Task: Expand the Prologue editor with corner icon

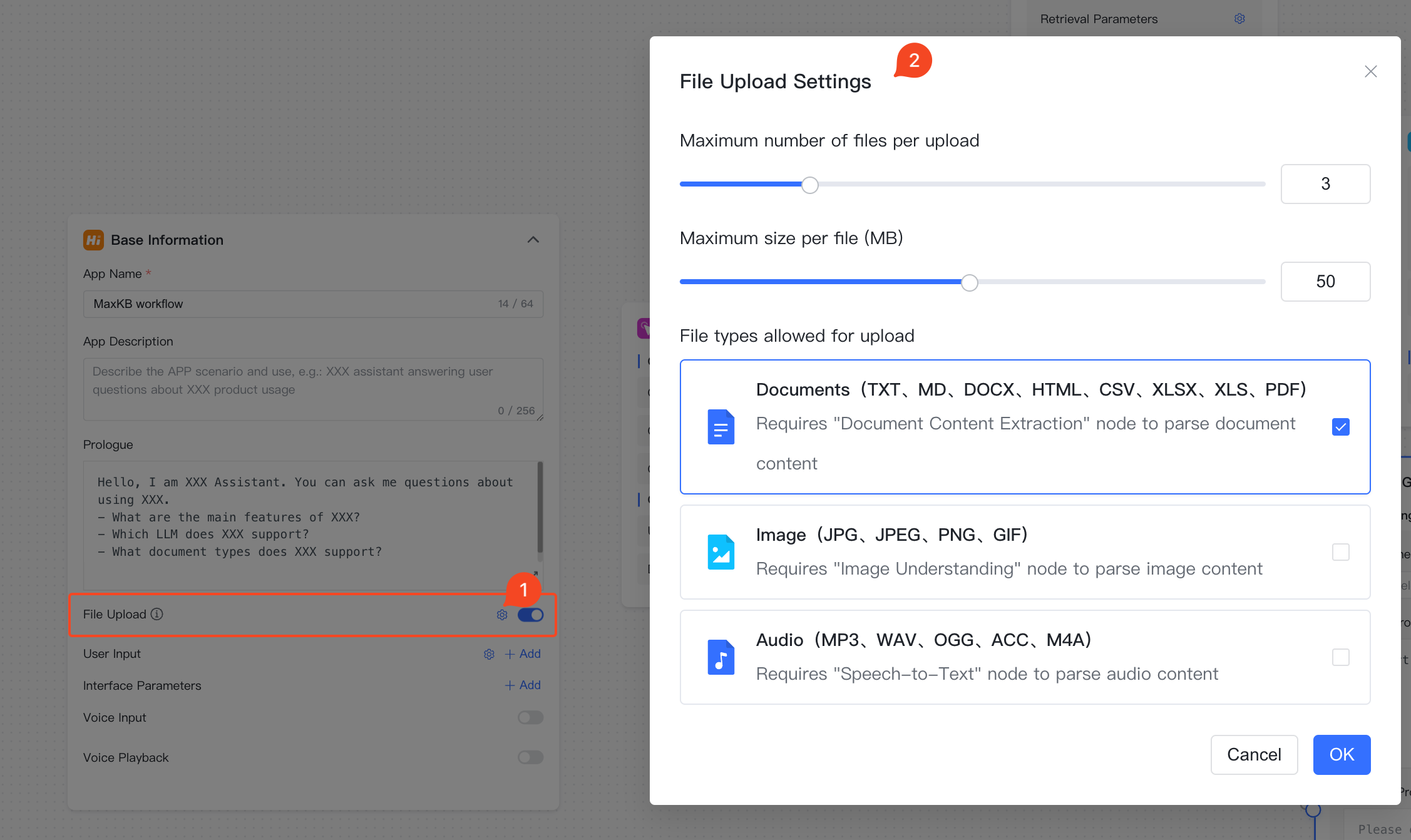Action: (535, 573)
